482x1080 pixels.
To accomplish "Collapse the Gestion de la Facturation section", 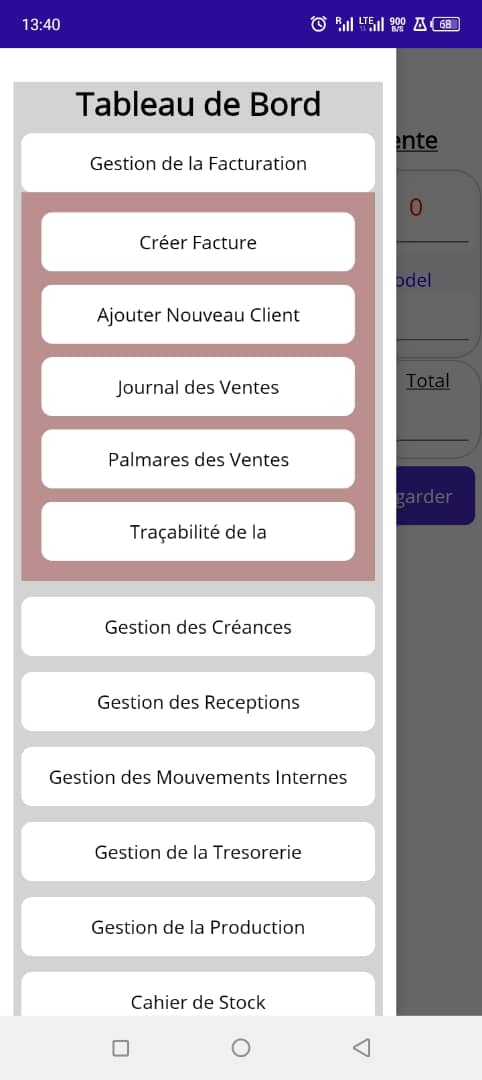I will tap(198, 163).
